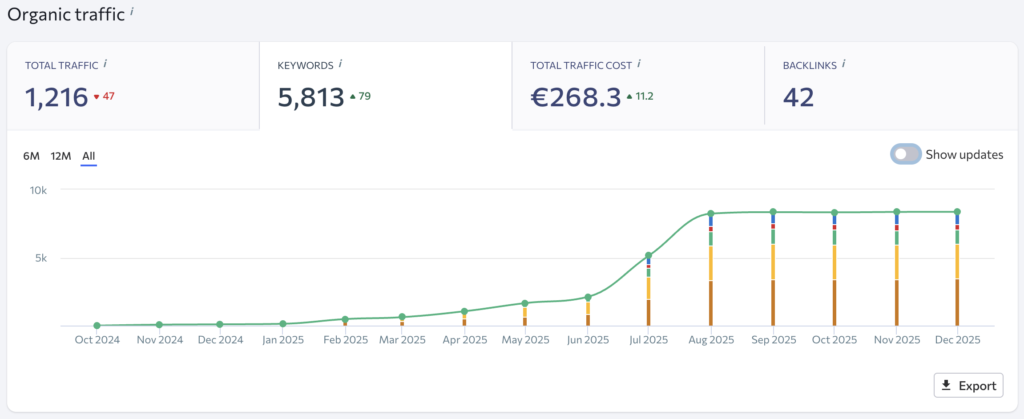Select the All time range

[89, 156]
